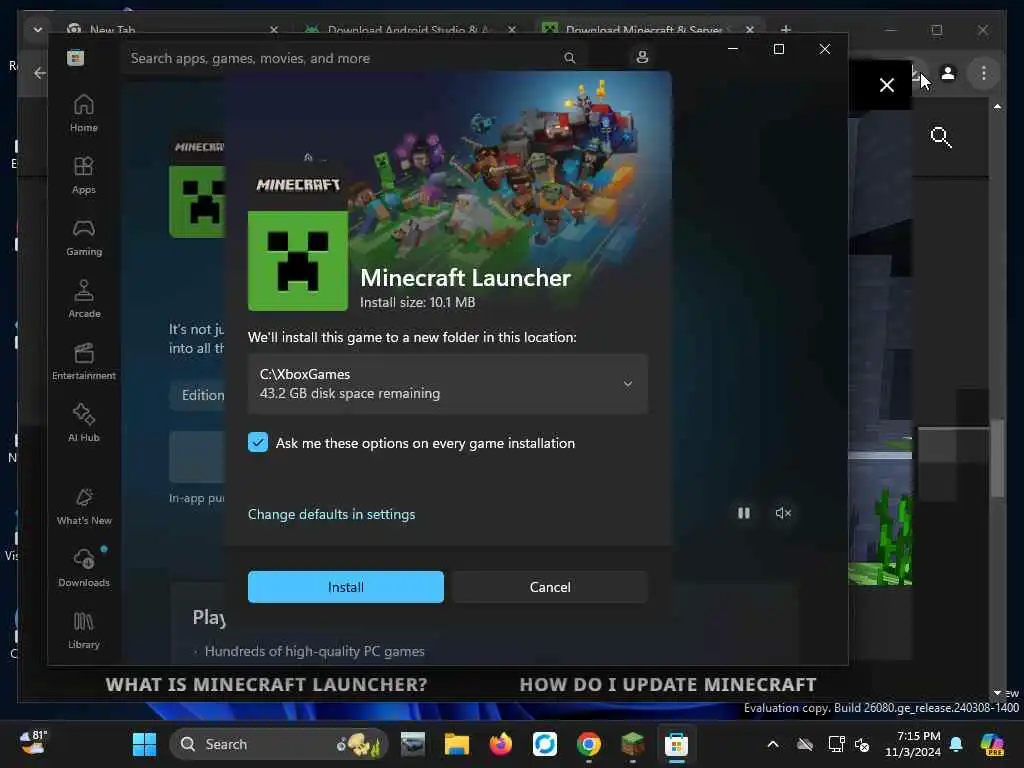Click Change defaults in settings link
Viewport: 1024px width, 768px height.
(x=331, y=514)
